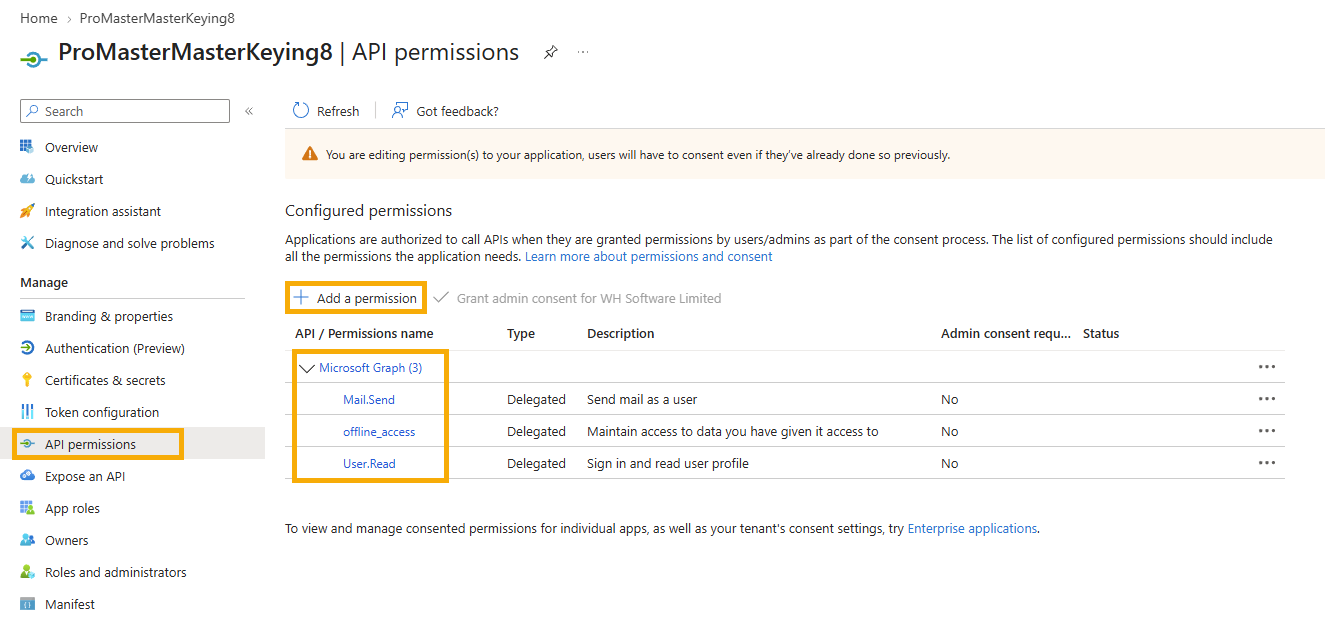Open Diagnose and solve problems
The image size is (1325, 629).
click(x=130, y=243)
